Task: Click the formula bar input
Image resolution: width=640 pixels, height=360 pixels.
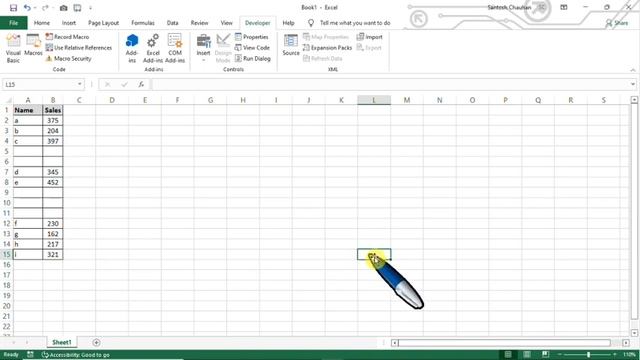Action: (x=390, y=84)
